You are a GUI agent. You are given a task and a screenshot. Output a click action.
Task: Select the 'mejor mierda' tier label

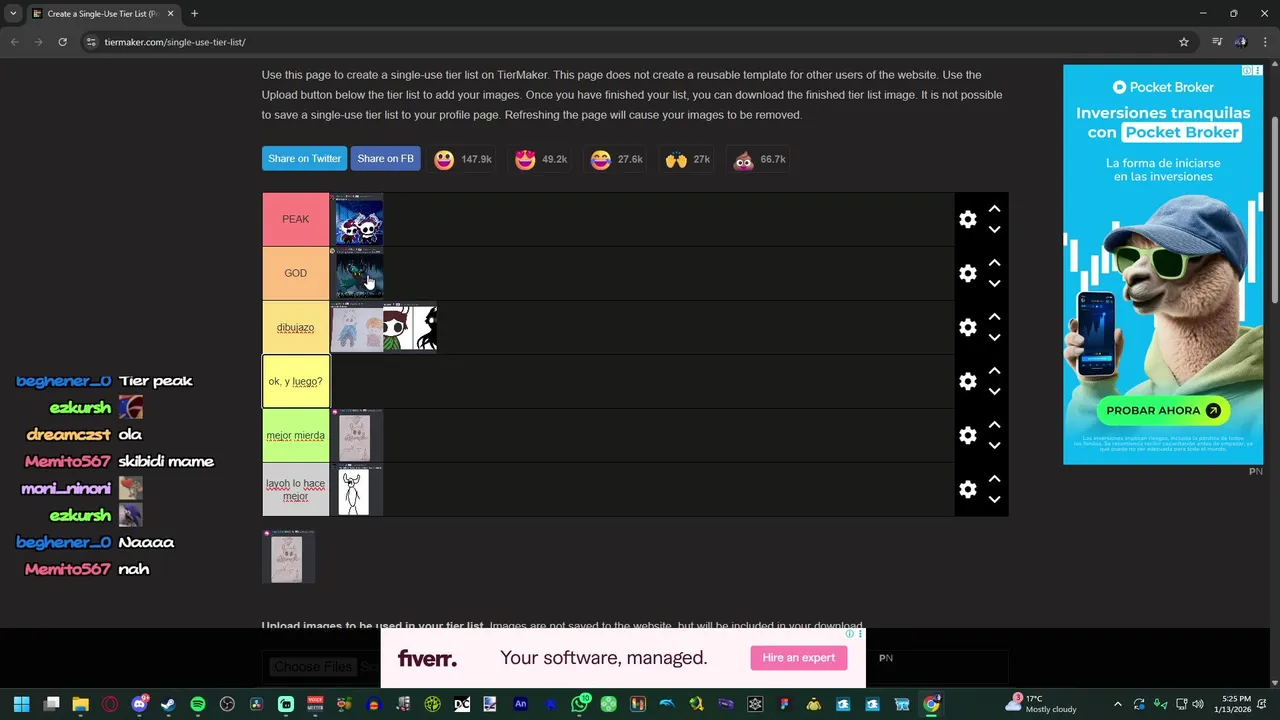(295, 435)
